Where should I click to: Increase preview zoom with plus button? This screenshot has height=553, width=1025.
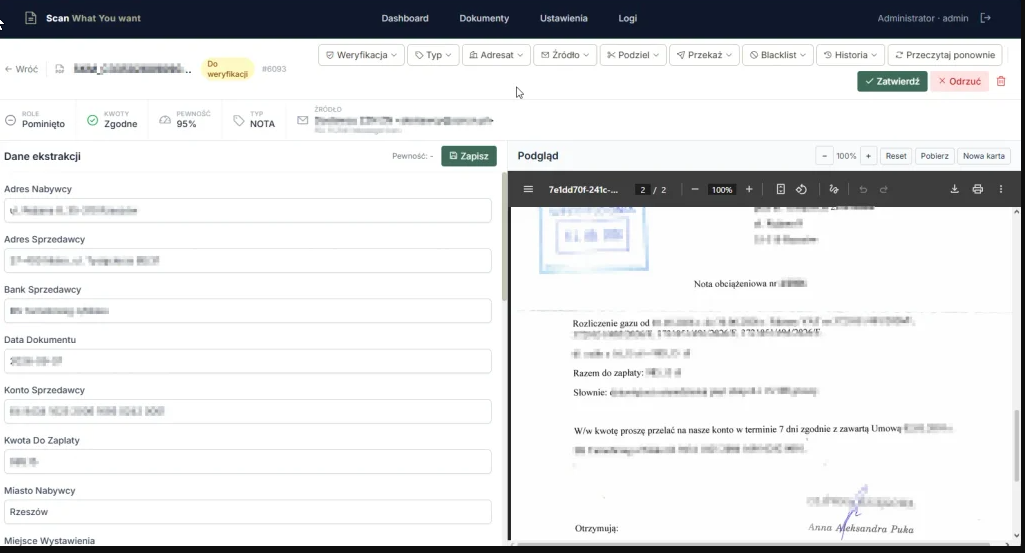pos(868,156)
